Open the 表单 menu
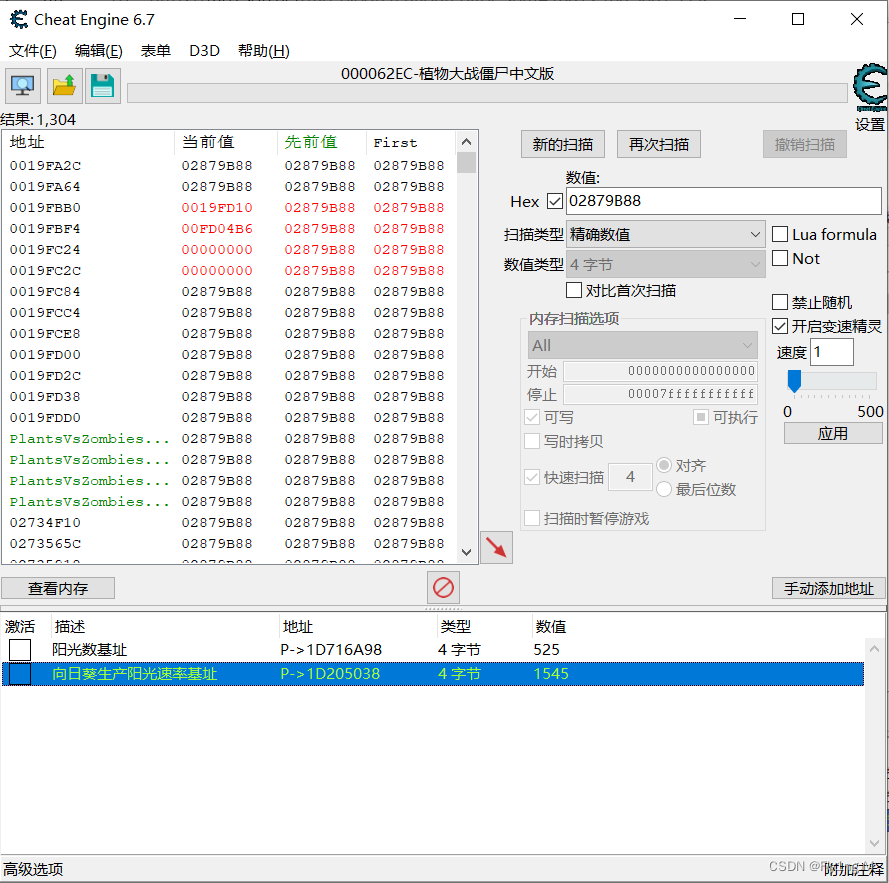Screen dimensions: 889x883 coord(155,51)
